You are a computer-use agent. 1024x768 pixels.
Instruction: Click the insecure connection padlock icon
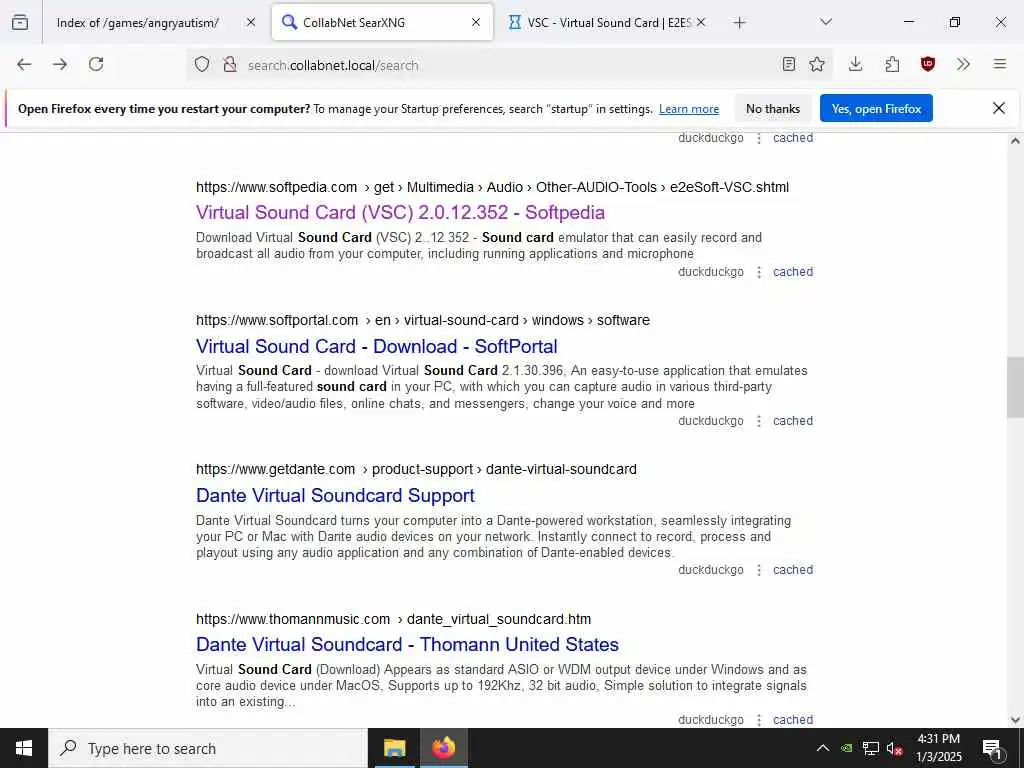tap(229, 64)
